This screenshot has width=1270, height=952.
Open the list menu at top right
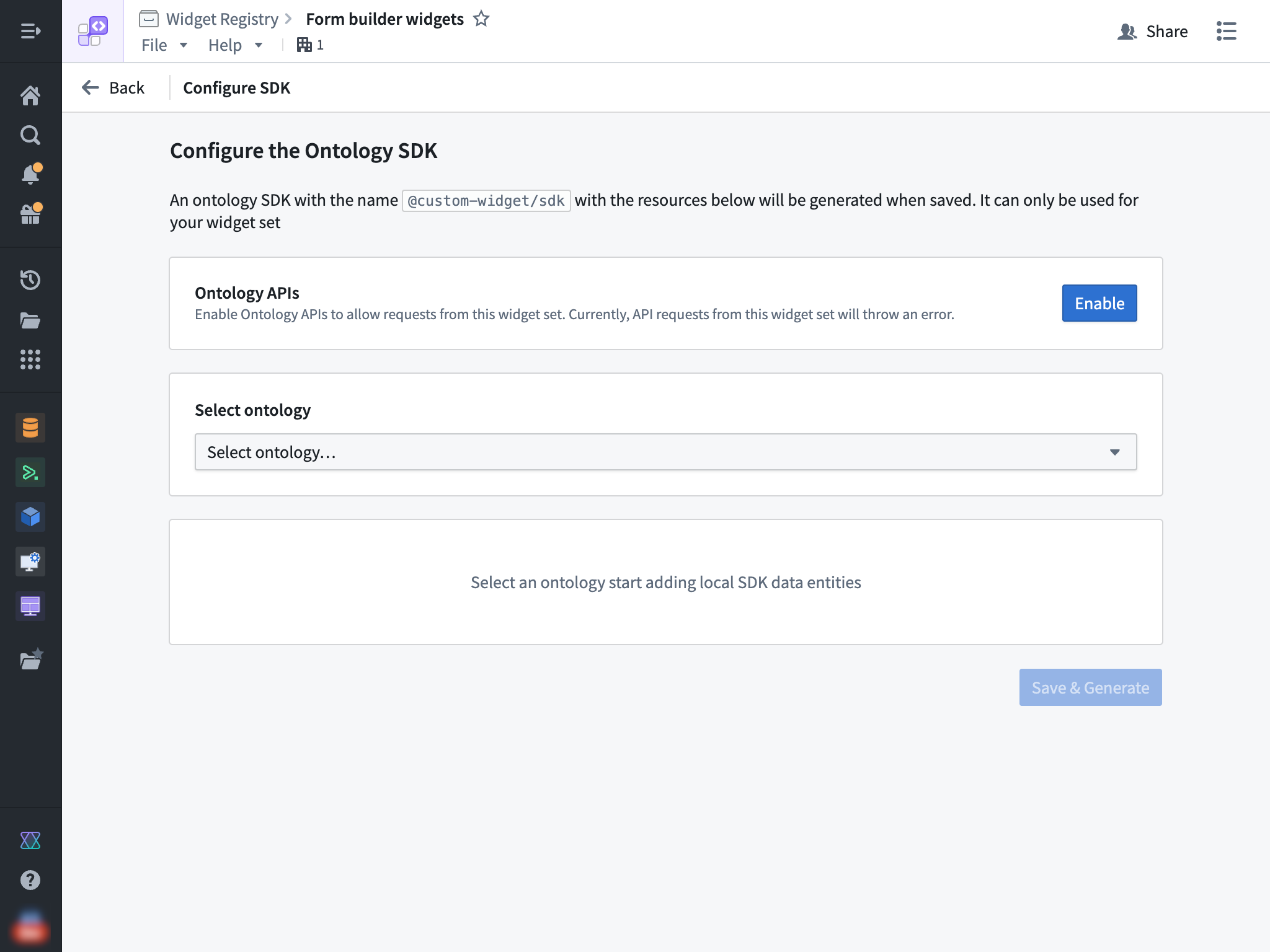click(x=1226, y=30)
